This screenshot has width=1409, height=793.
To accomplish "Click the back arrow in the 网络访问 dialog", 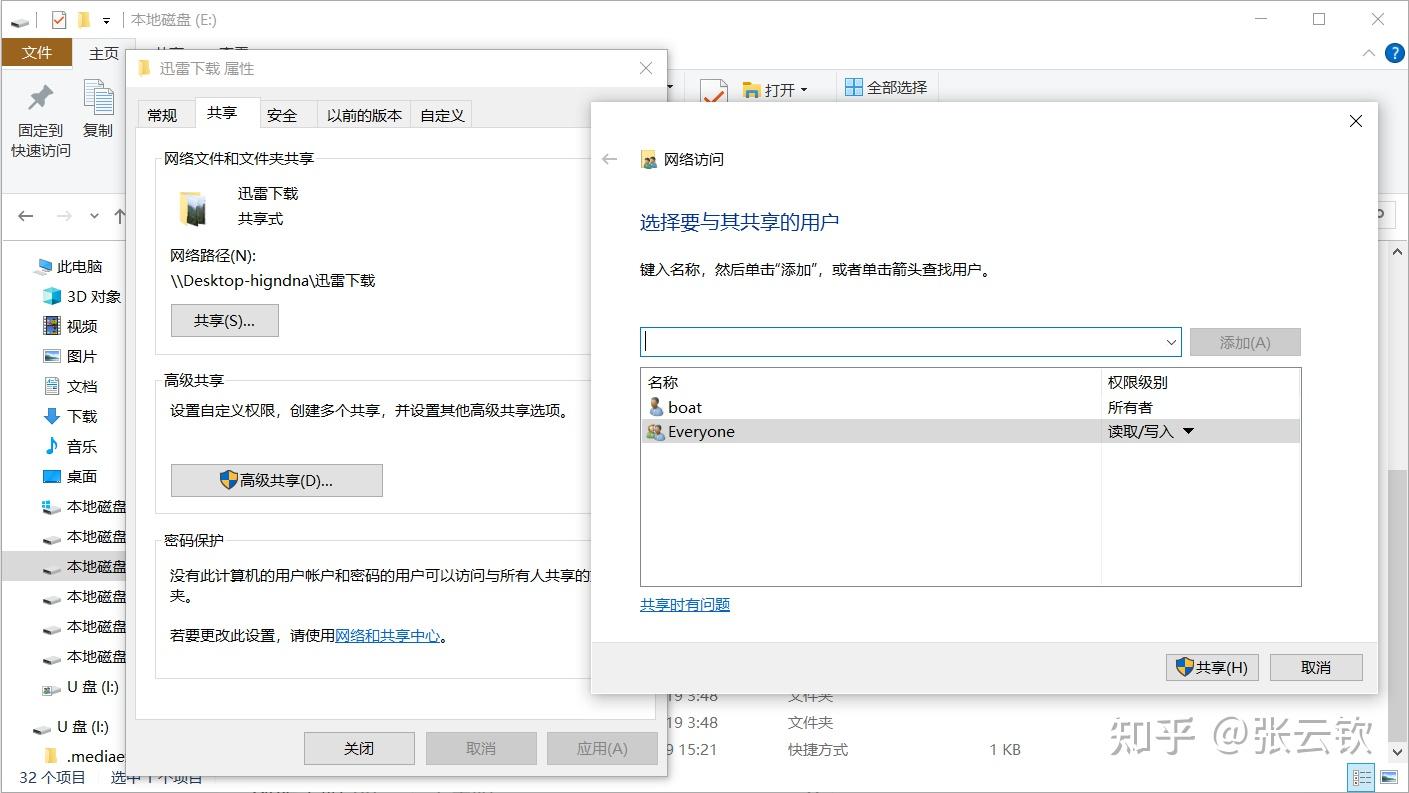I will point(609,158).
